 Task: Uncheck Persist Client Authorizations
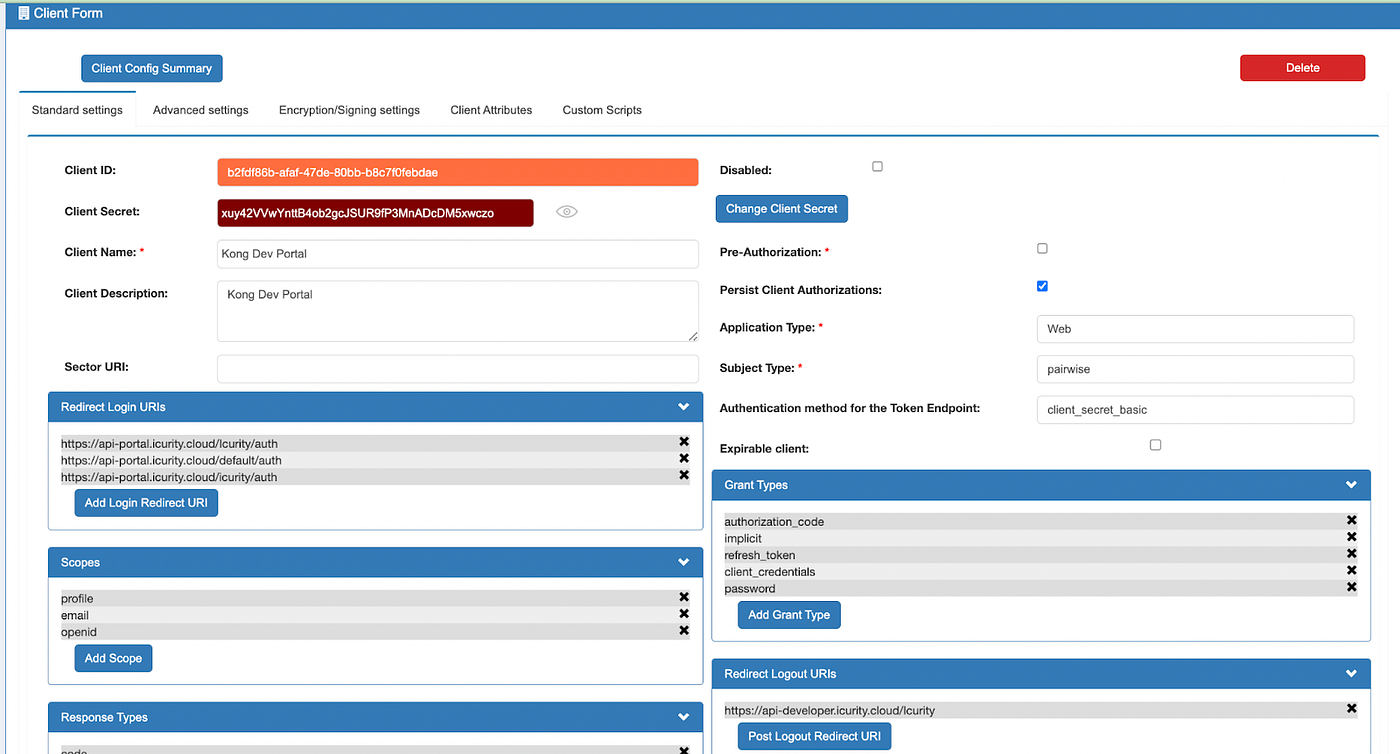click(x=1042, y=286)
